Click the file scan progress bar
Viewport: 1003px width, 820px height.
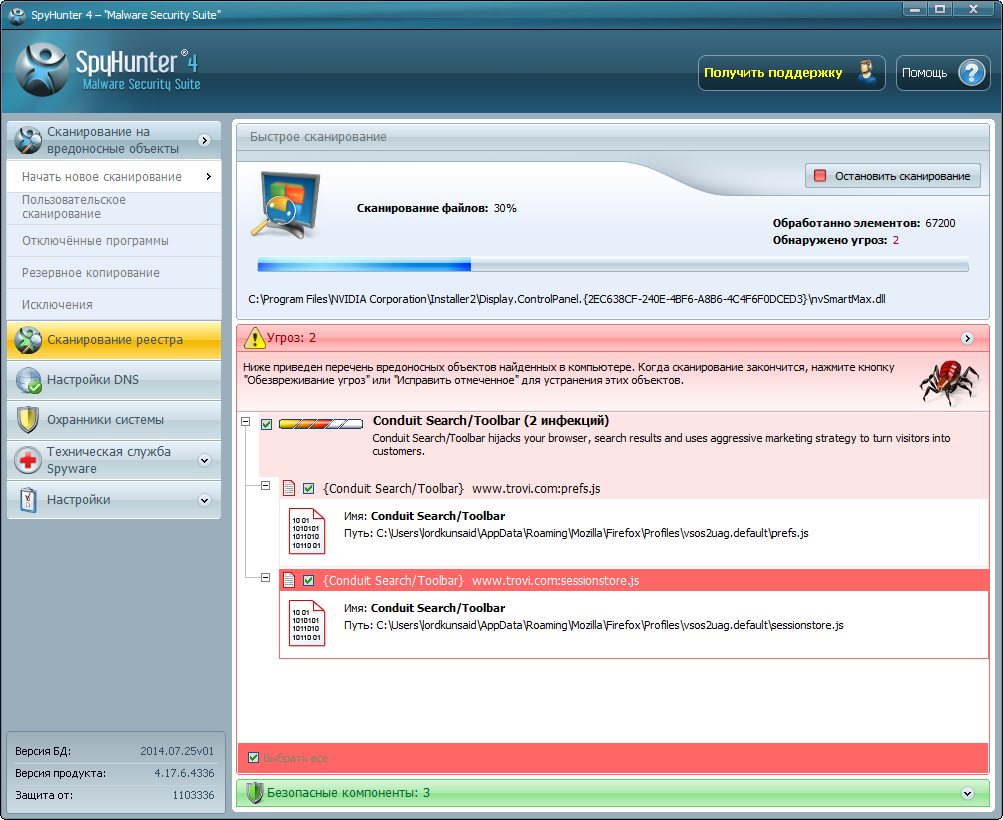click(613, 264)
